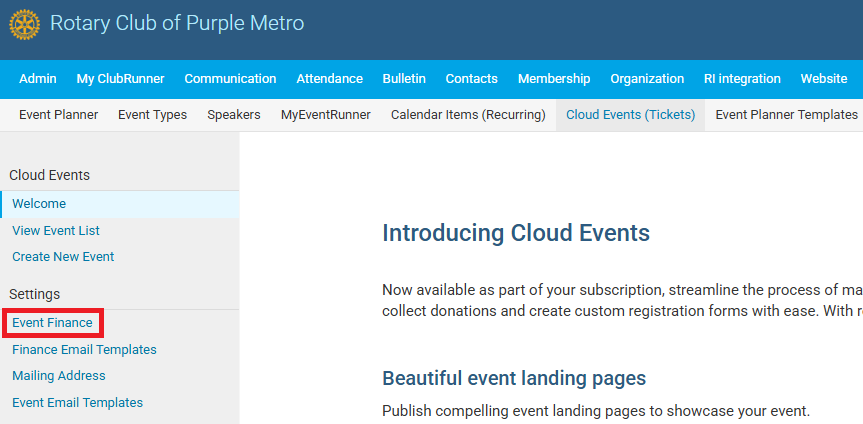Open the Communication menu
The width and height of the screenshot is (863, 424).
[x=230, y=79]
